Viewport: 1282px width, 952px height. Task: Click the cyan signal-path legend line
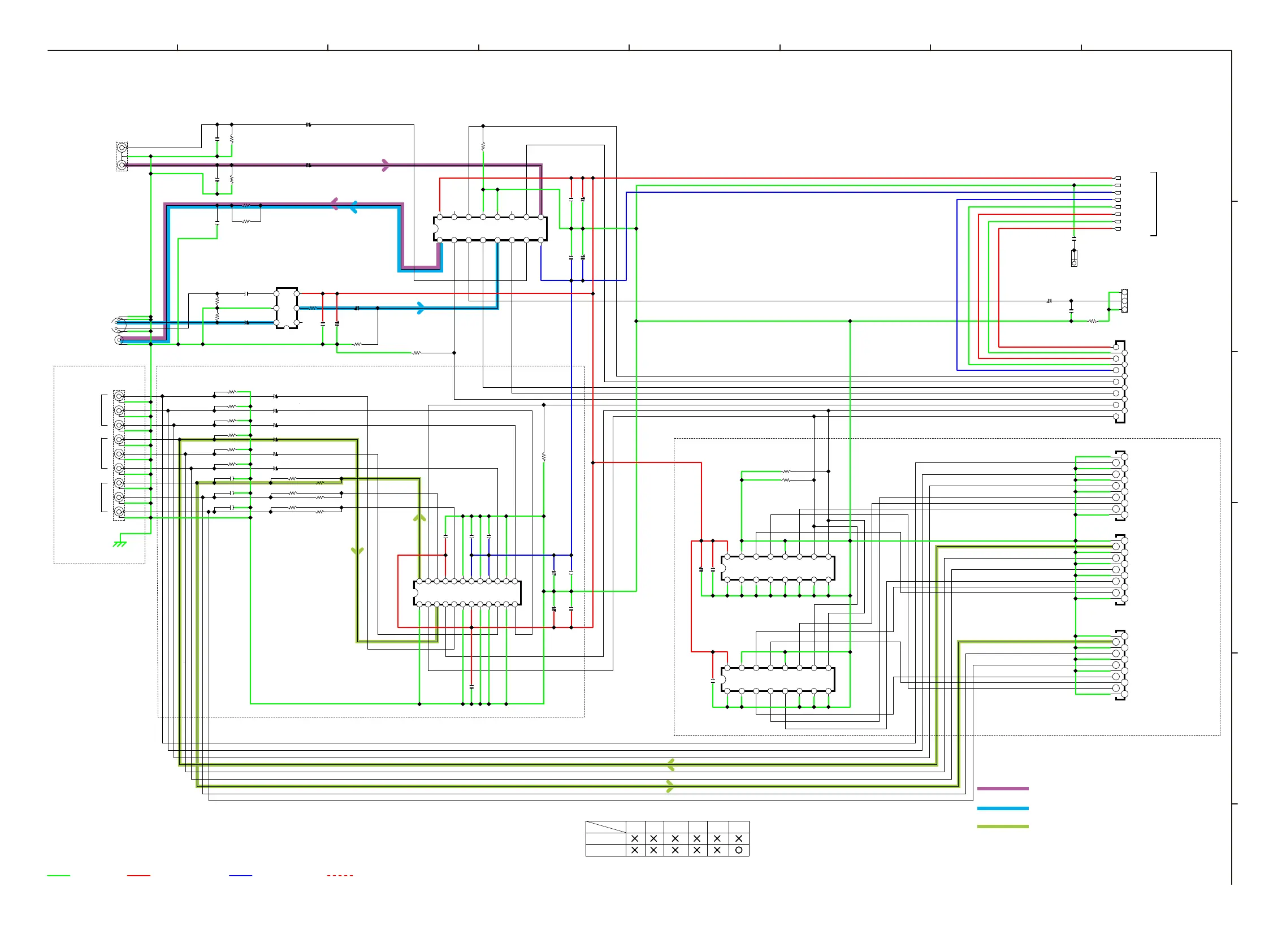tap(1002, 808)
